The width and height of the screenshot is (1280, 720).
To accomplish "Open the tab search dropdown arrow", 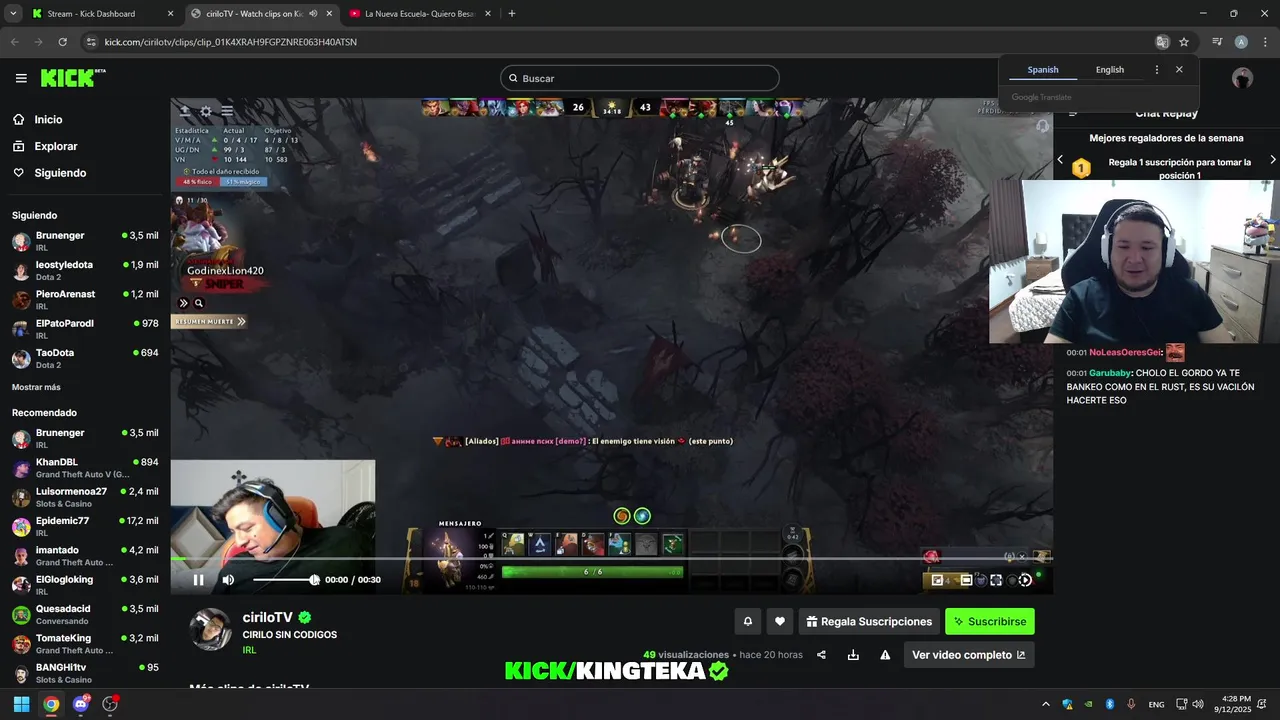I will (x=12, y=14).
